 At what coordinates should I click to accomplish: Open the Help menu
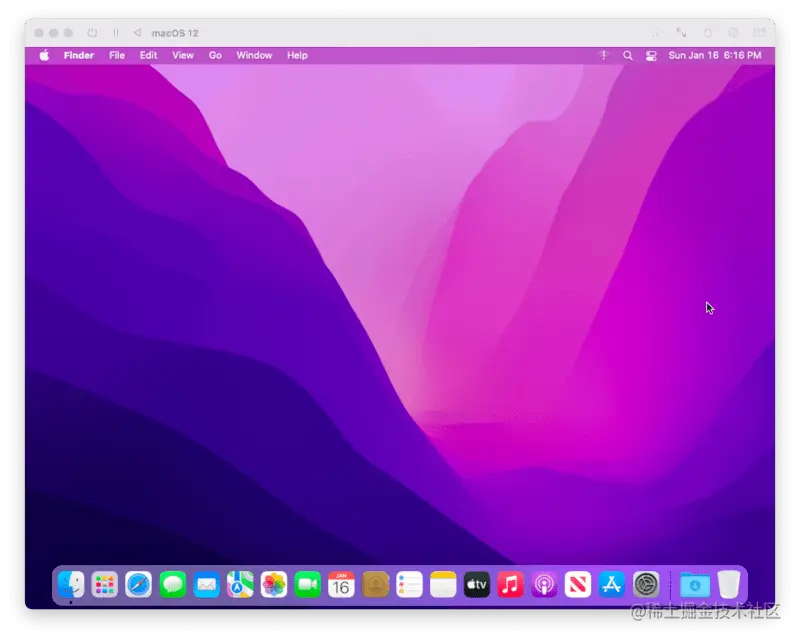coord(297,55)
